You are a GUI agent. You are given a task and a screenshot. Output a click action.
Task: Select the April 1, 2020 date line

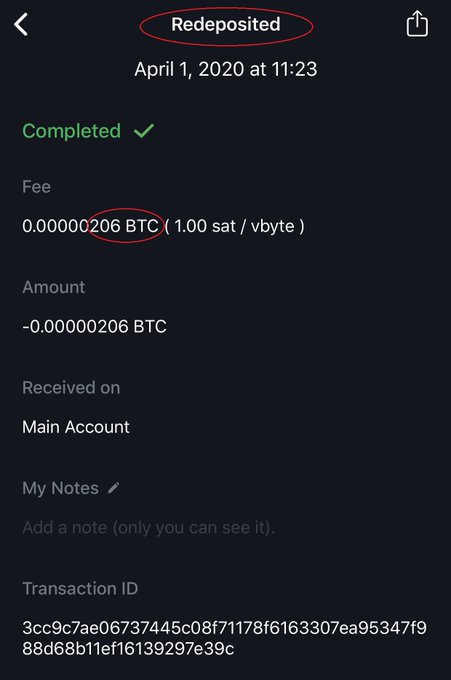pos(226,69)
